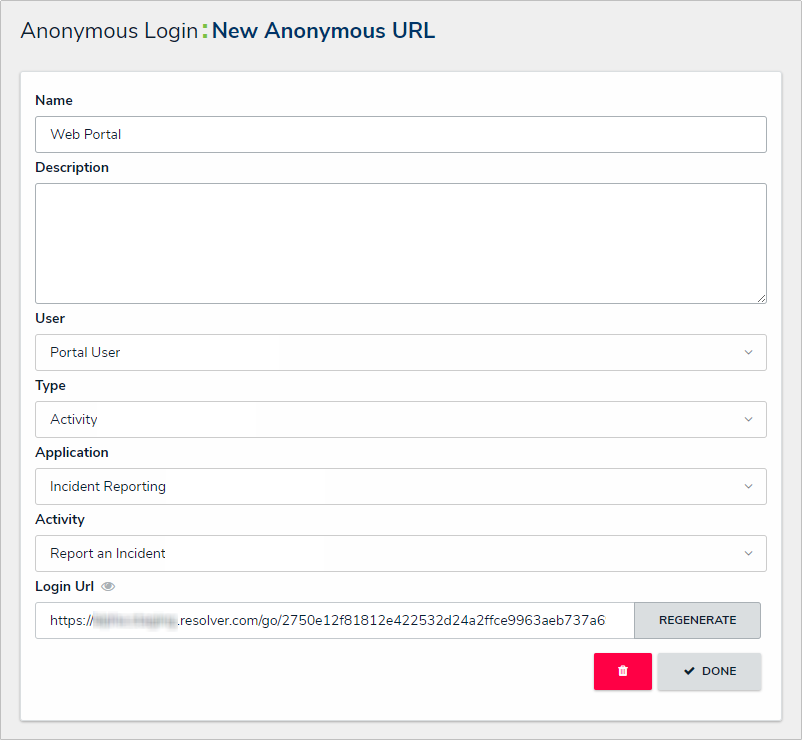
Task: Click the Anonymous Login breadcrumb heading
Action: pyautogui.click(x=109, y=31)
